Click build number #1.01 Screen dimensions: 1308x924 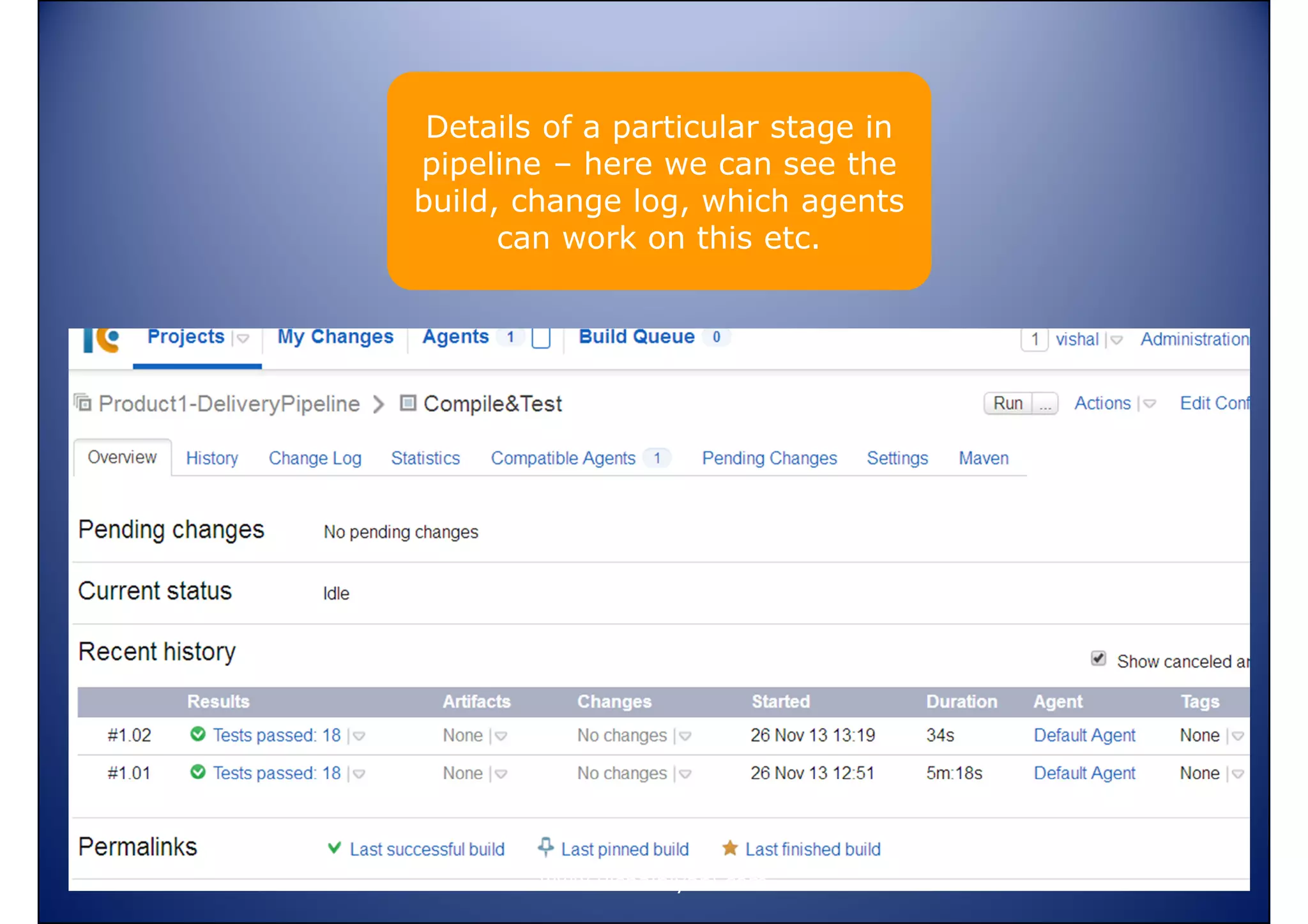click(x=129, y=773)
